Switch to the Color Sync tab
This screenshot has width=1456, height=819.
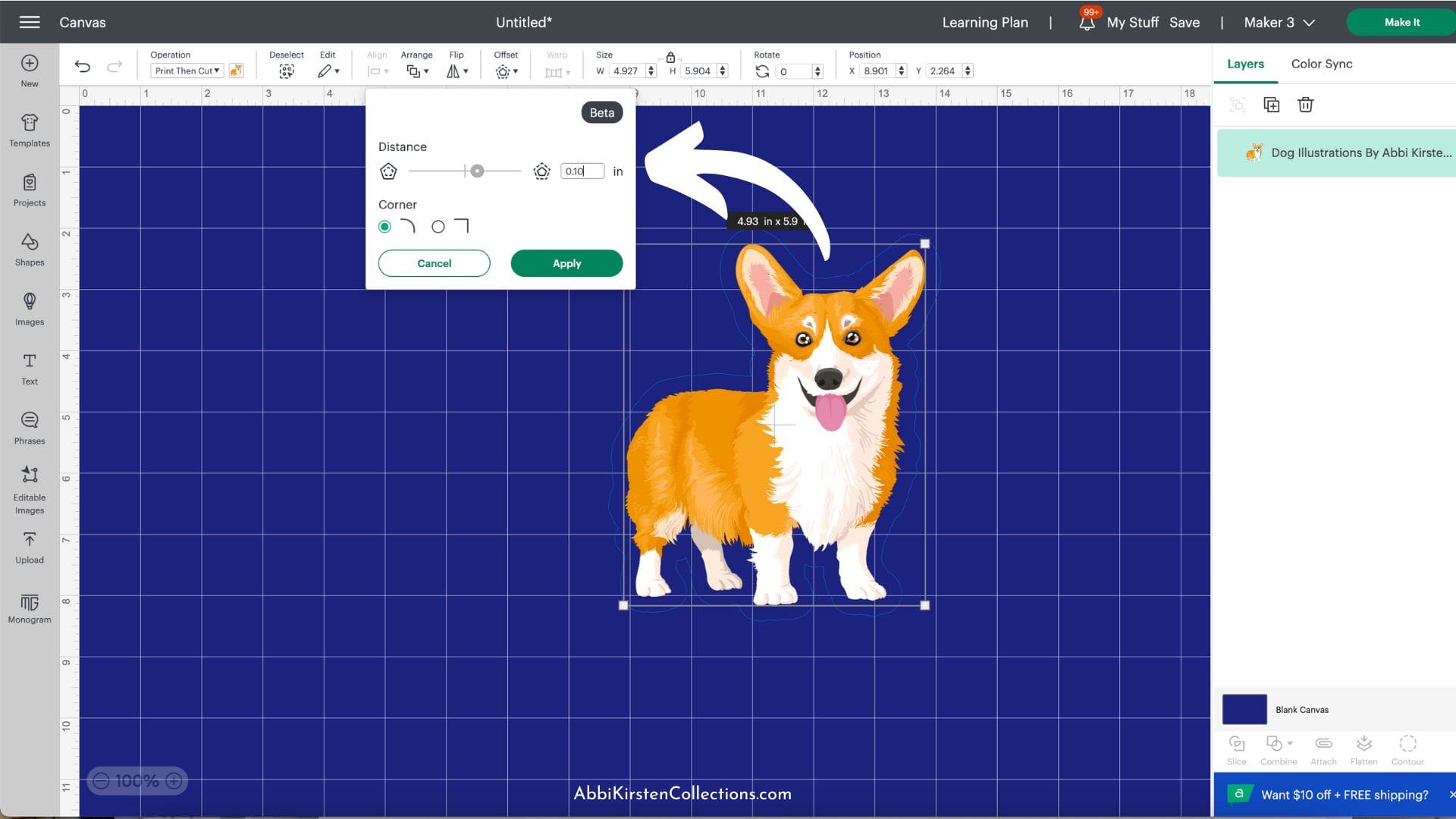[1321, 64]
